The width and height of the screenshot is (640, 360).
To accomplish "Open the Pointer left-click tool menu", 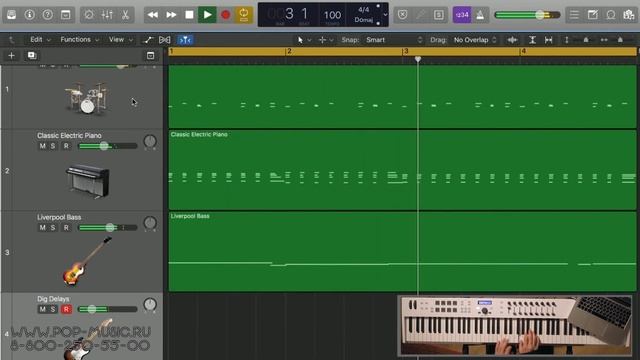I will coord(304,40).
